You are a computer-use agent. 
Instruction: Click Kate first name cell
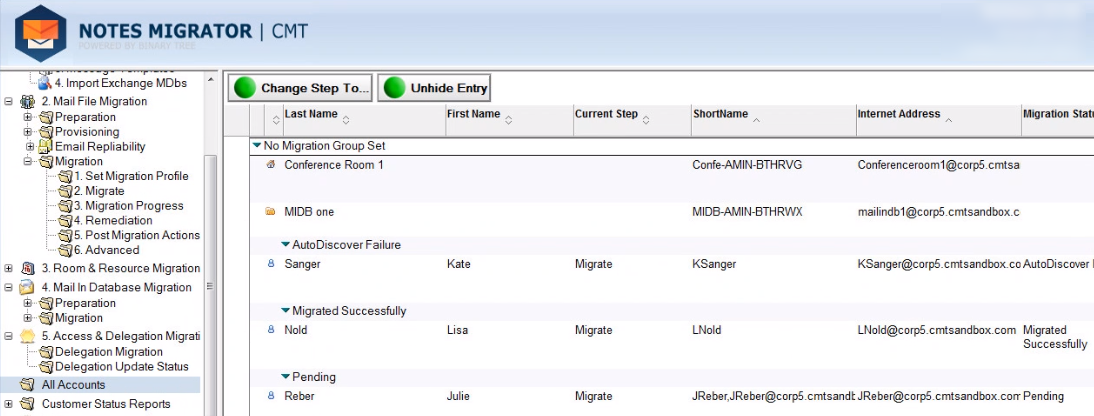tap(458, 265)
